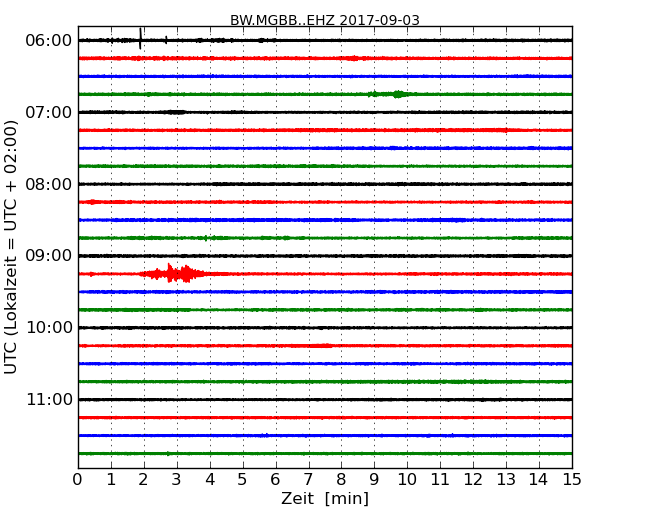Click the black spike on the 06:00 trace
Screen dimensions: 650x520
[141, 39]
